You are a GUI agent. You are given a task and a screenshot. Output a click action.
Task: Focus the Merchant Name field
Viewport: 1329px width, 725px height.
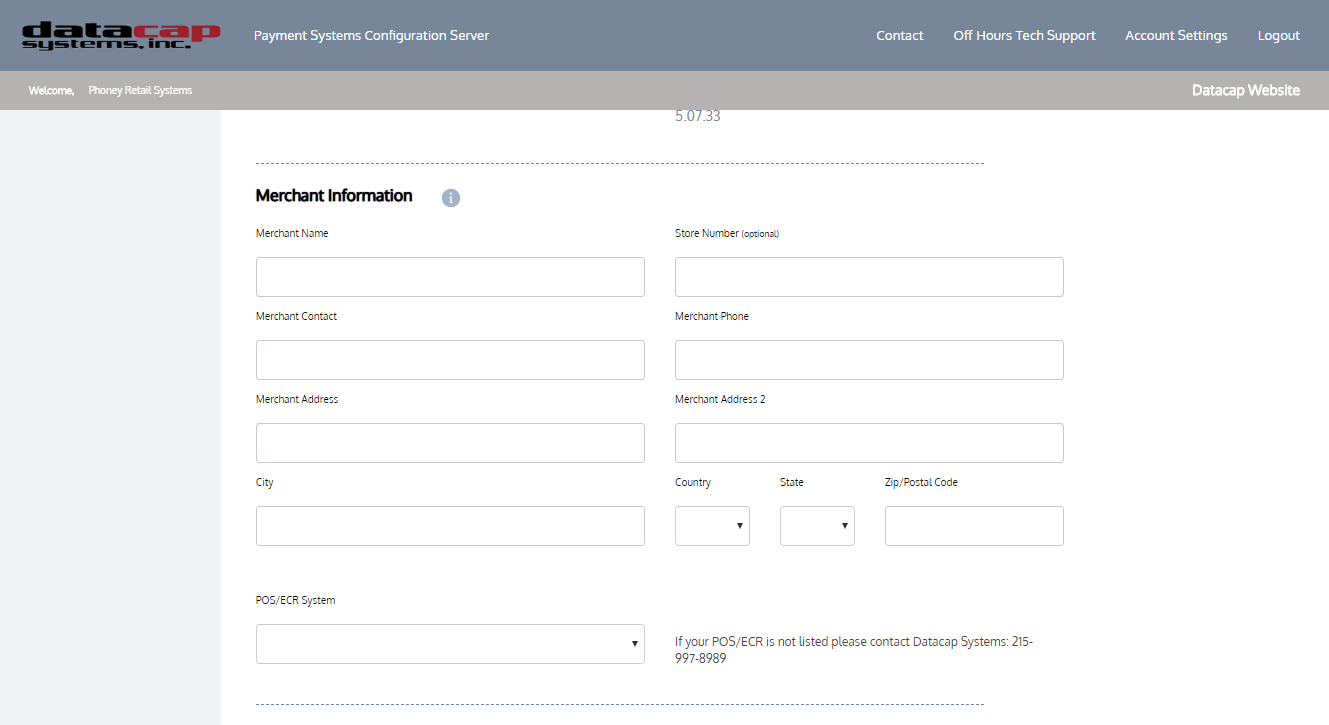[x=450, y=277]
